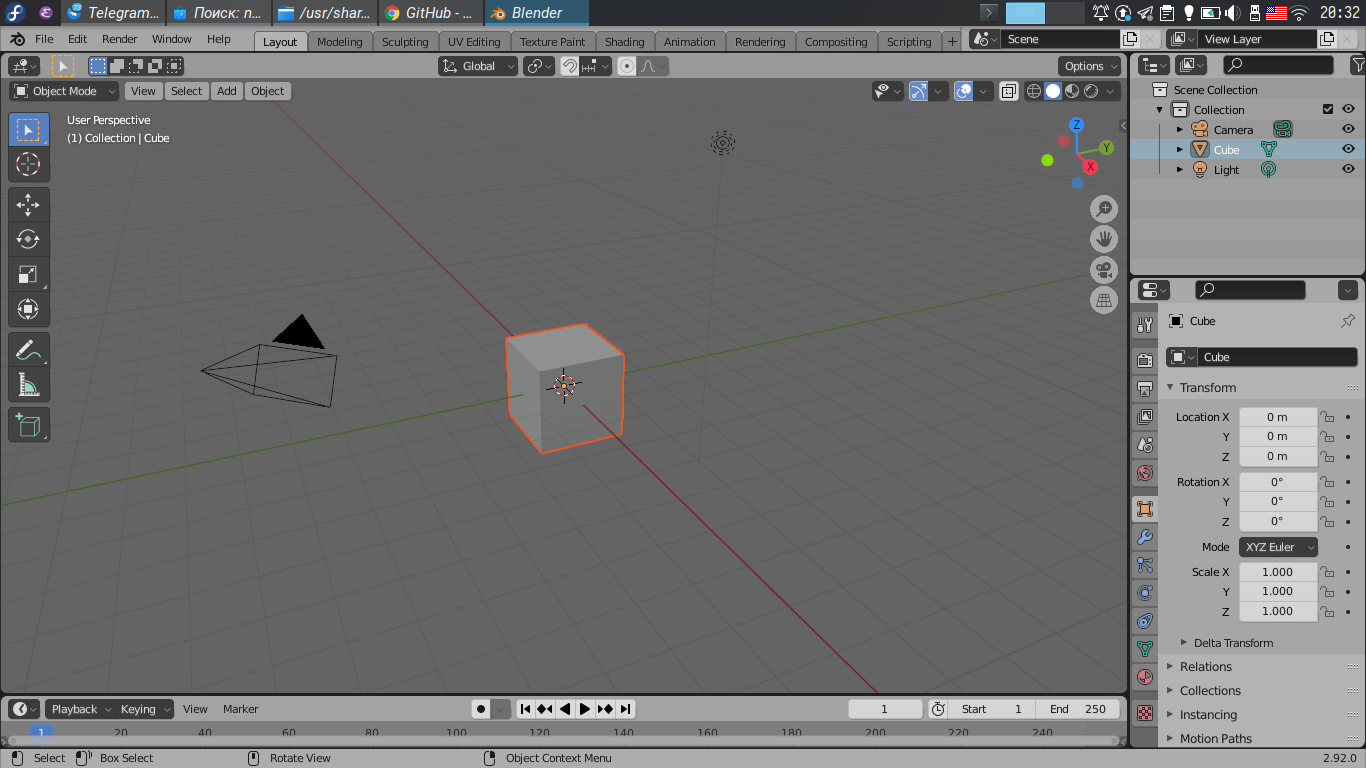1366x768 pixels.
Task: Open the Playback dropdown in the timeline
Action: click(x=81, y=709)
